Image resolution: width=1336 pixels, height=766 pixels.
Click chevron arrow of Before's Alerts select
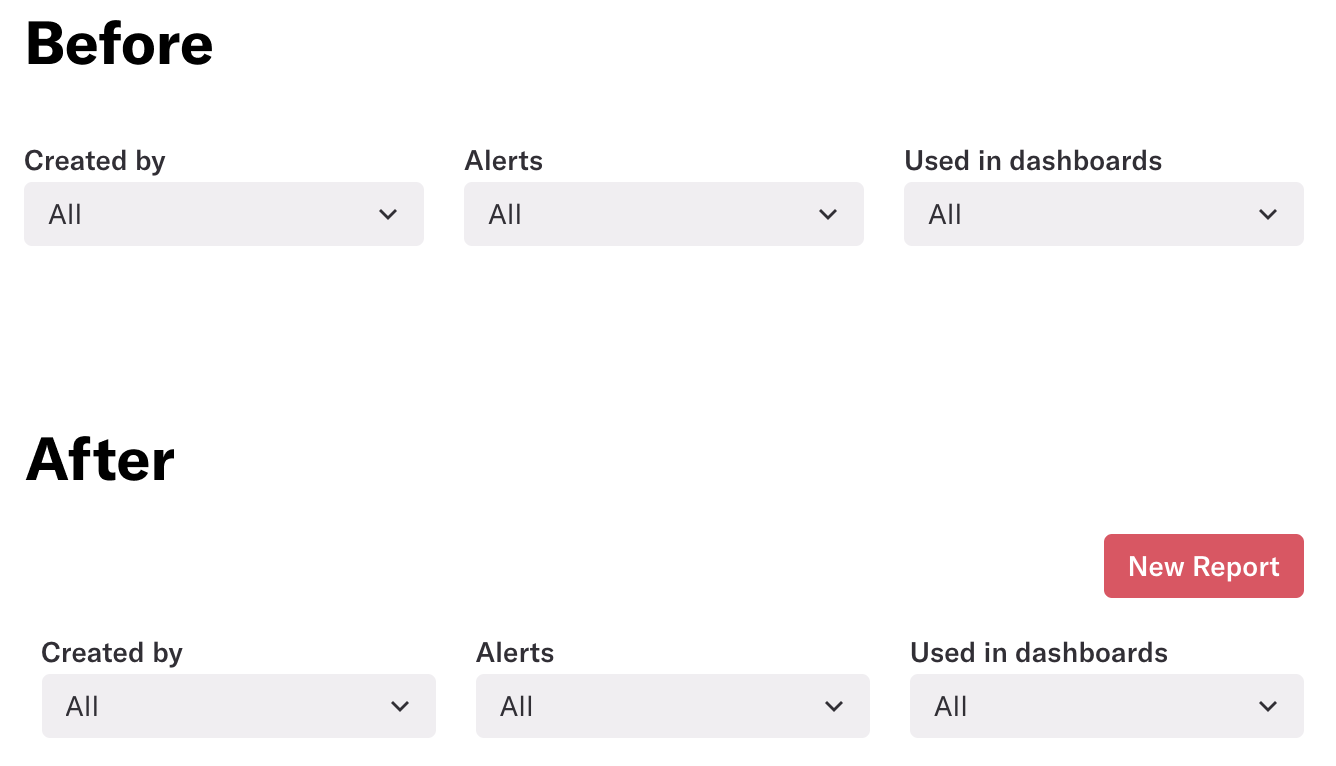tap(828, 214)
